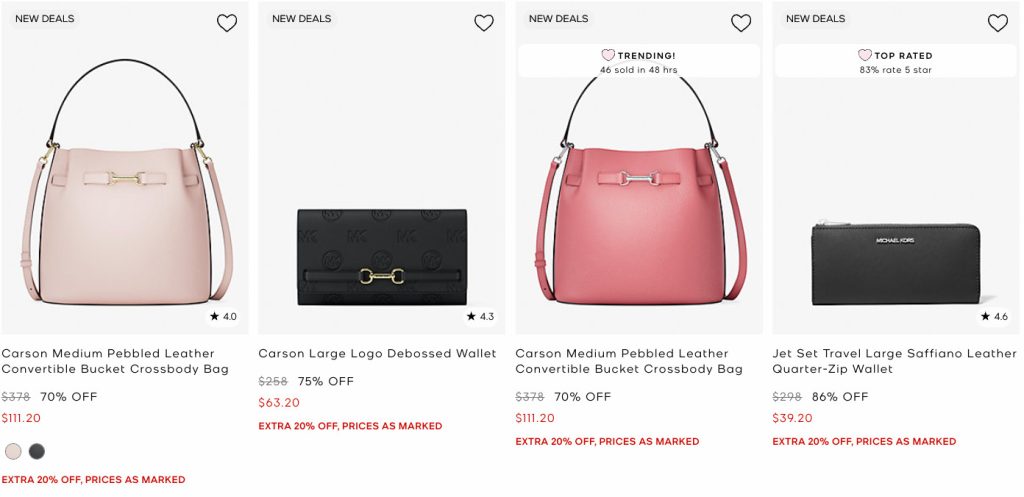Image resolution: width=1024 pixels, height=497 pixels.
Task: View the black logo debossed wallet image
Action: (x=382, y=257)
